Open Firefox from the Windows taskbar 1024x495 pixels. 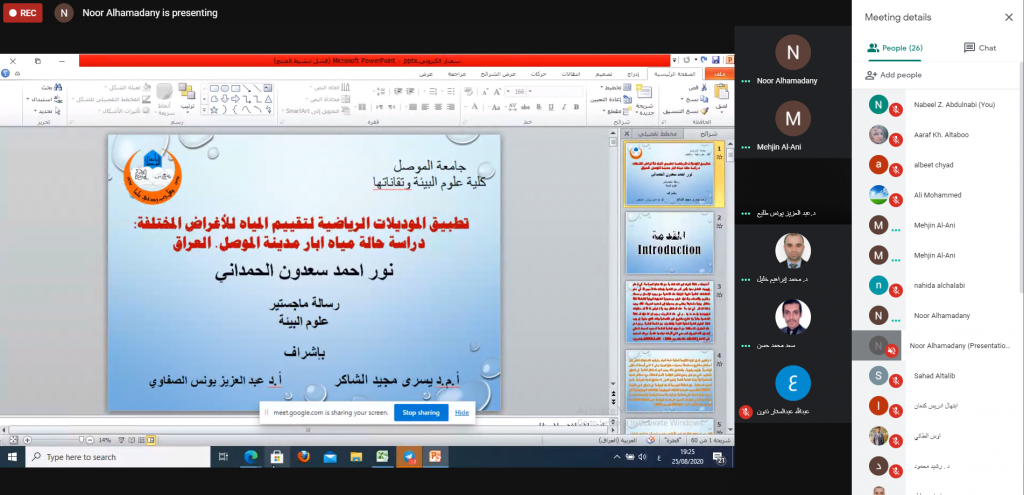pyautogui.click(x=304, y=457)
